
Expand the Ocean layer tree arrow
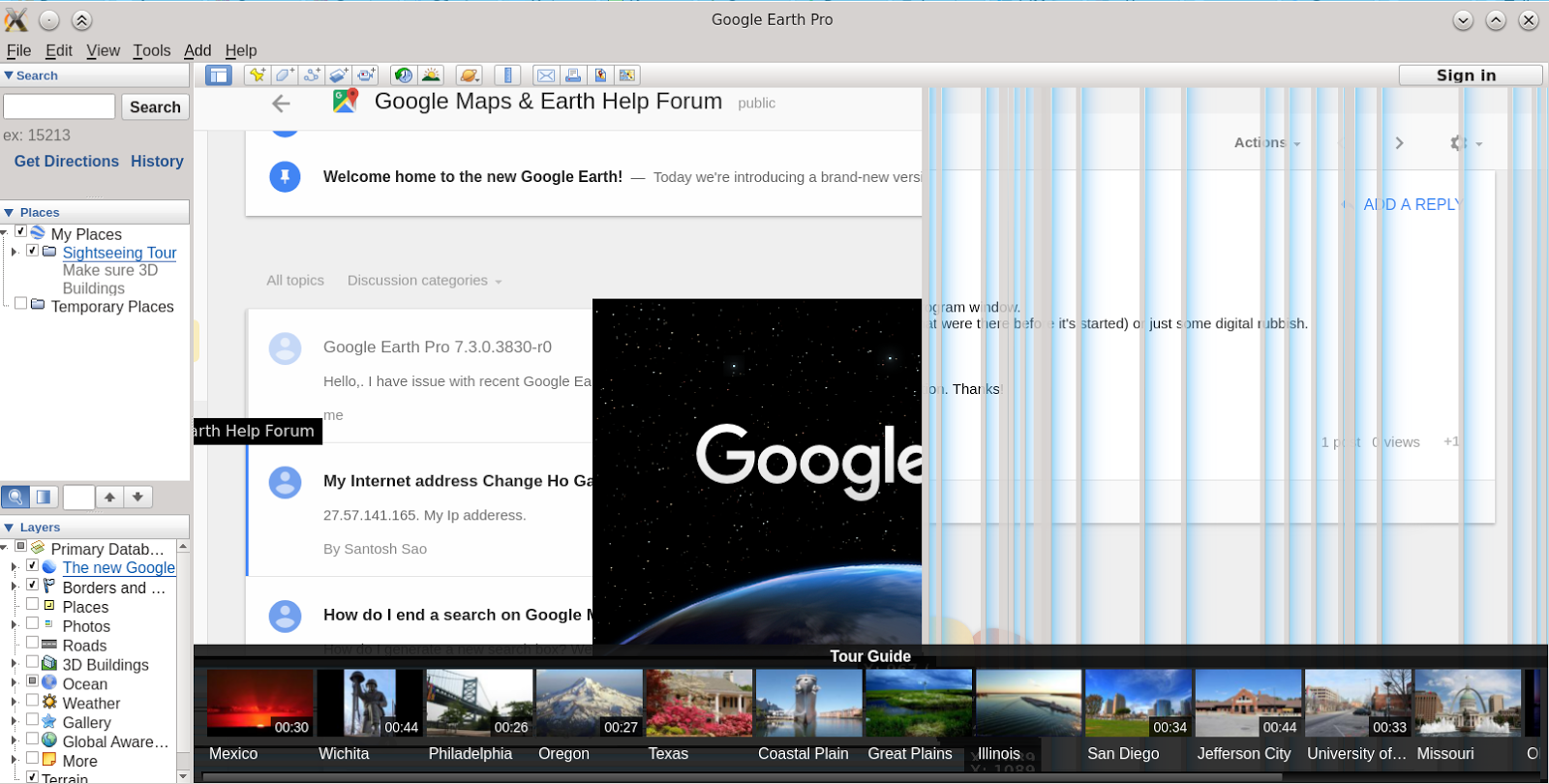pos(14,683)
